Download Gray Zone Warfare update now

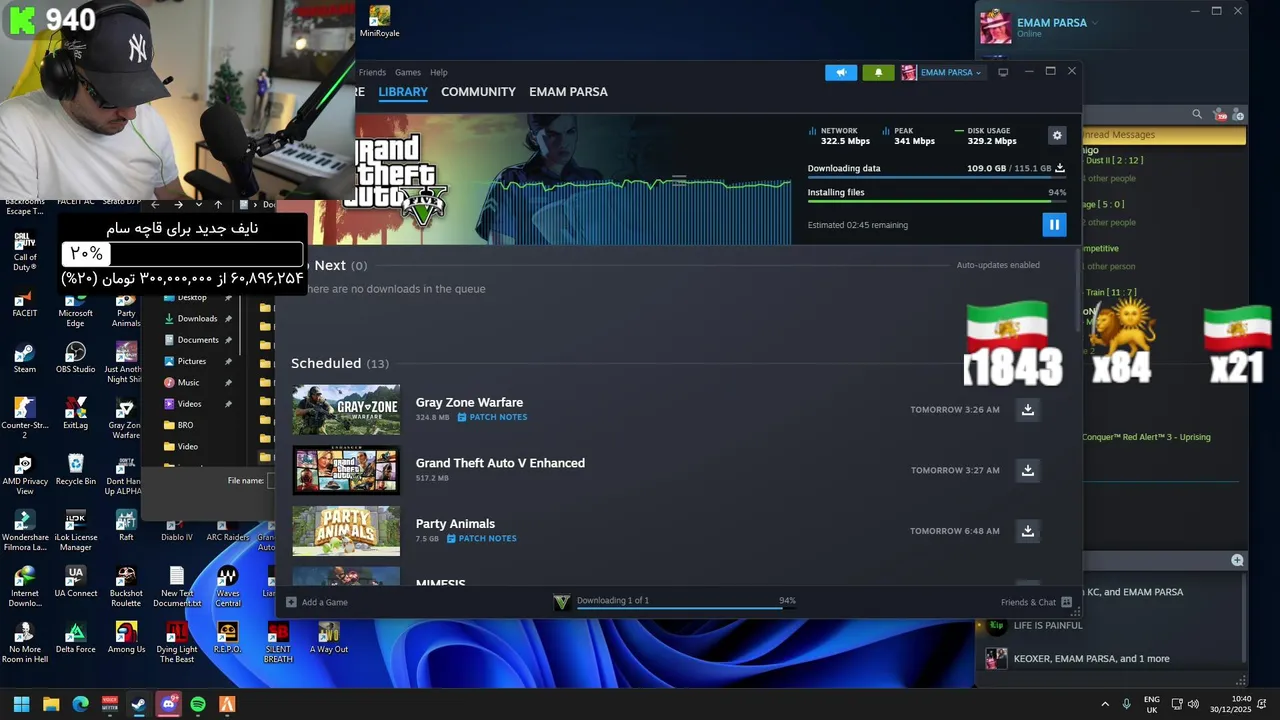(1027, 410)
